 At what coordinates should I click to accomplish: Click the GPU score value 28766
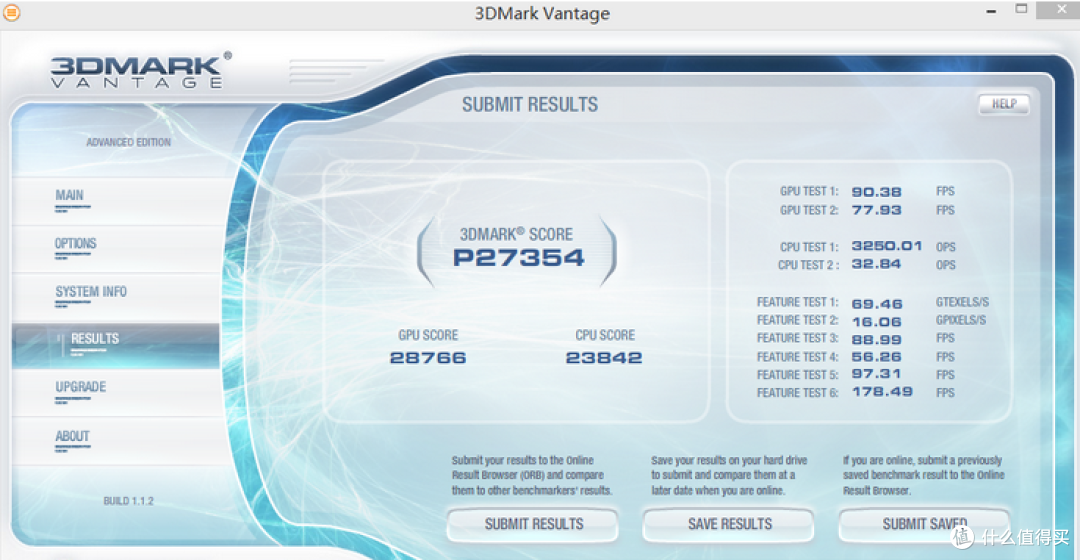pyautogui.click(x=428, y=357)
